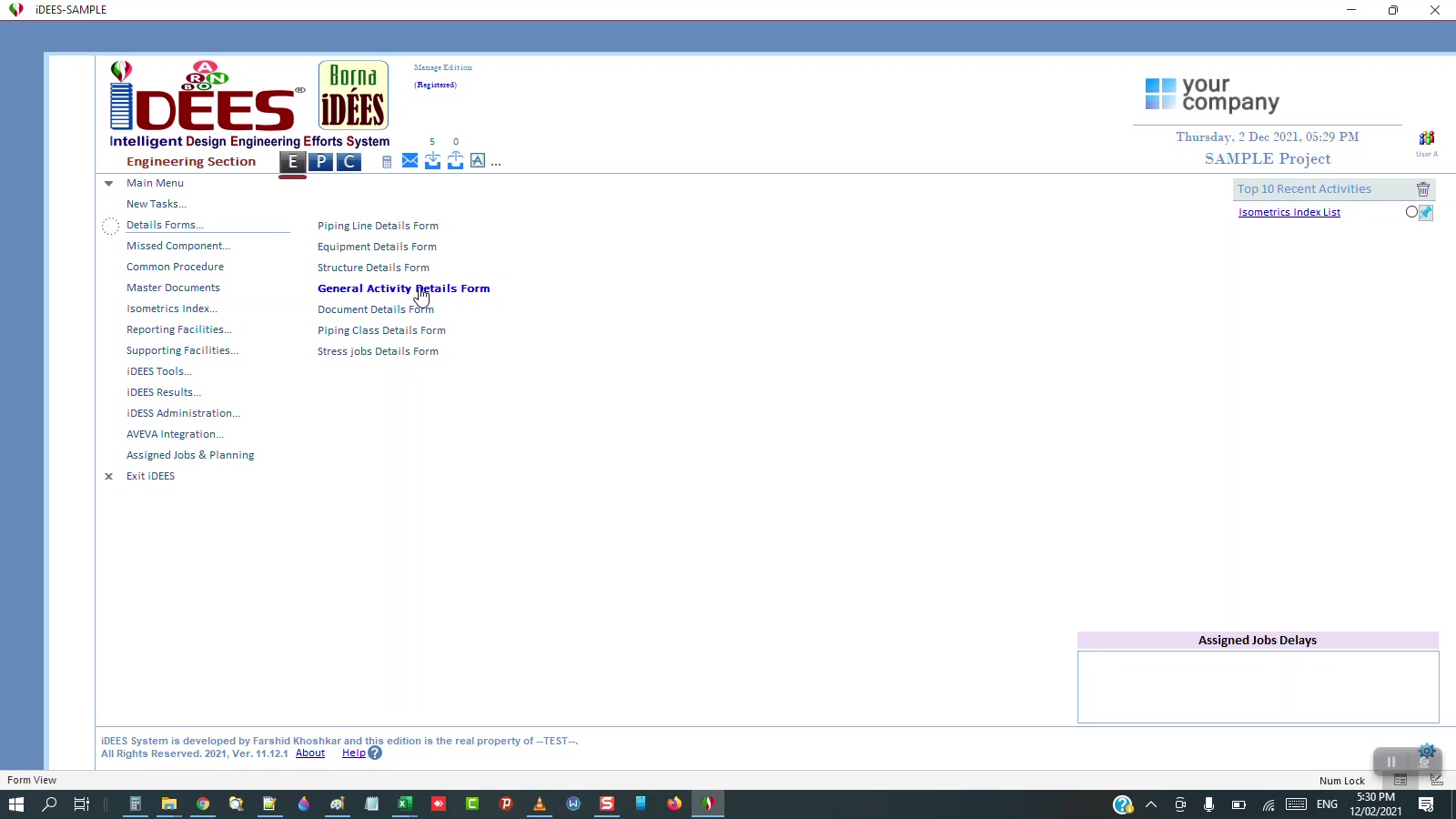Open the more options ellipsis in toolbar

(496, 164)
